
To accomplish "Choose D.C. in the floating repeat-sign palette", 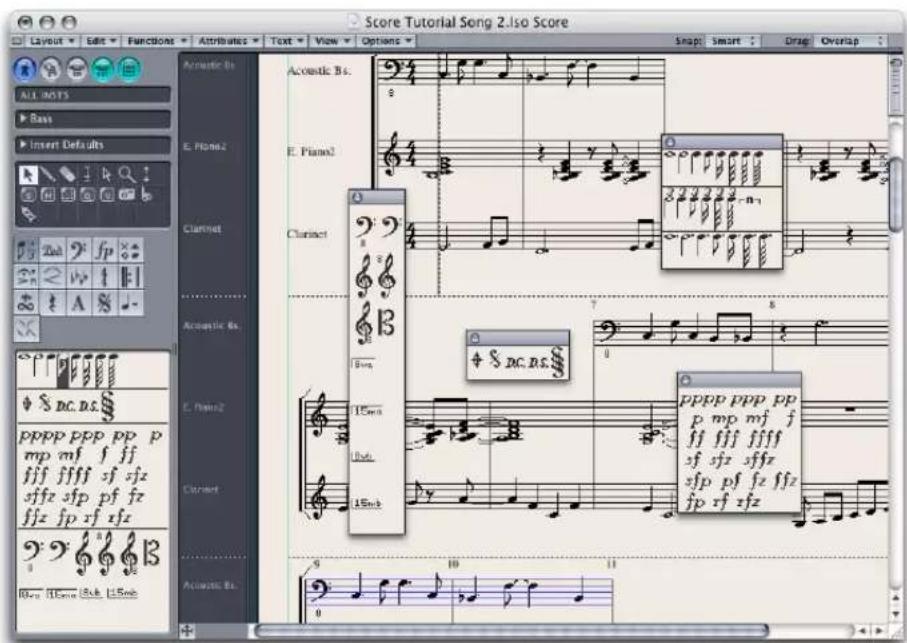I will click(517, 363).
